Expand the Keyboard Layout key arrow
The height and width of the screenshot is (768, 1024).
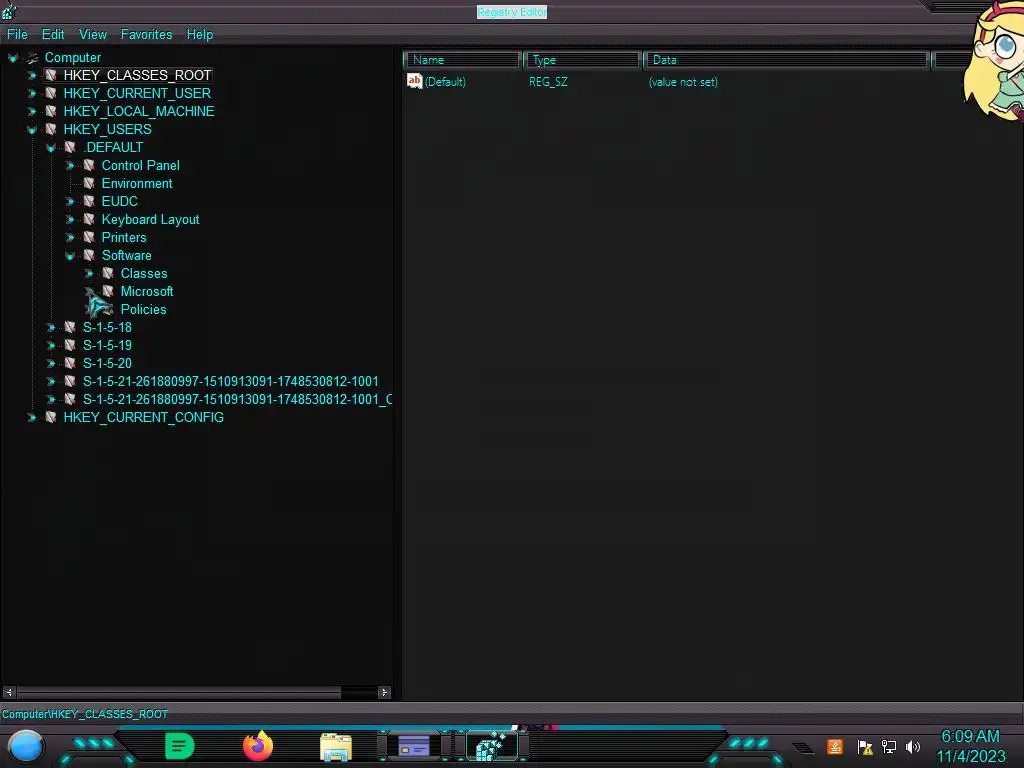pos(70,220)
